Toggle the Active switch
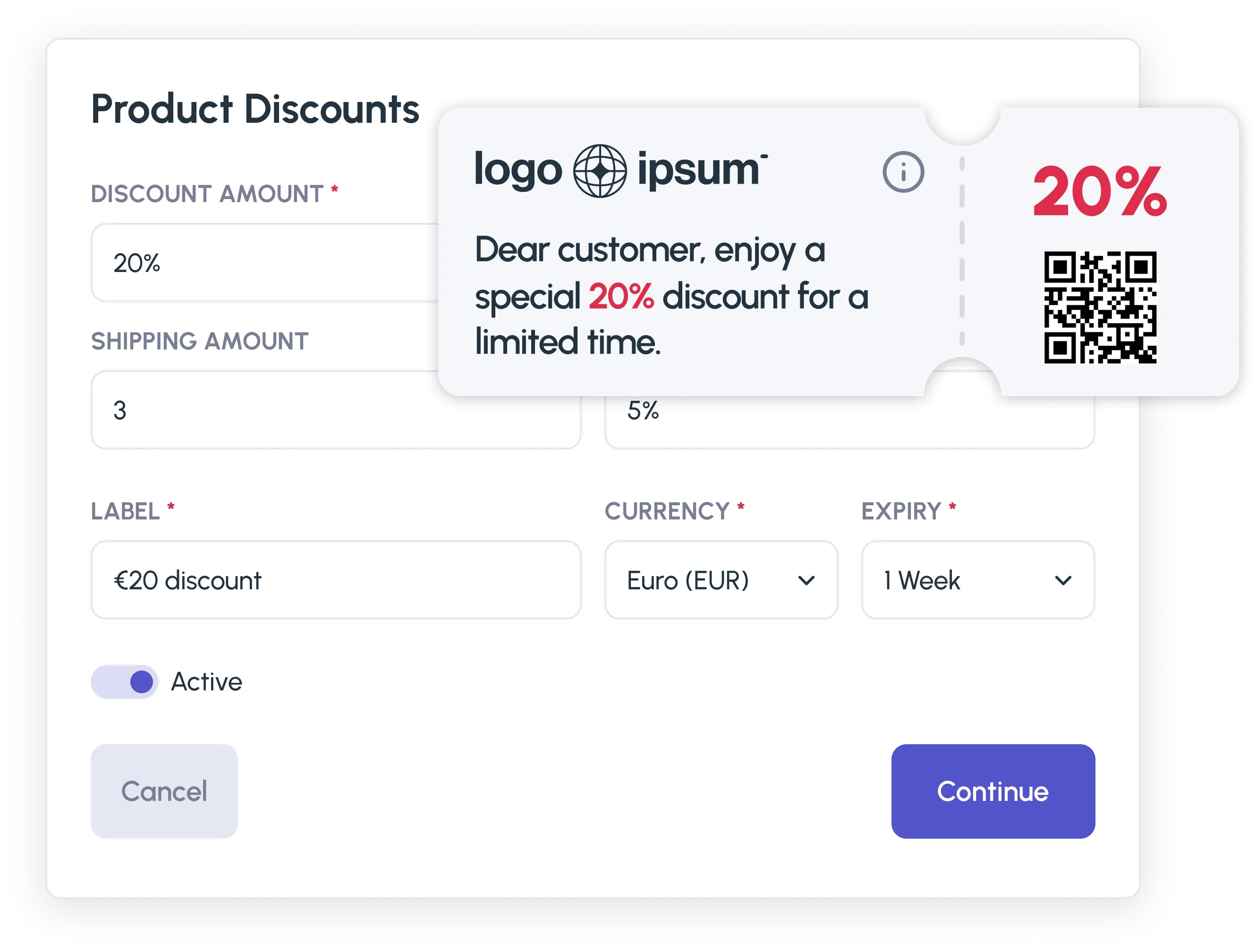 click(125, 681)
